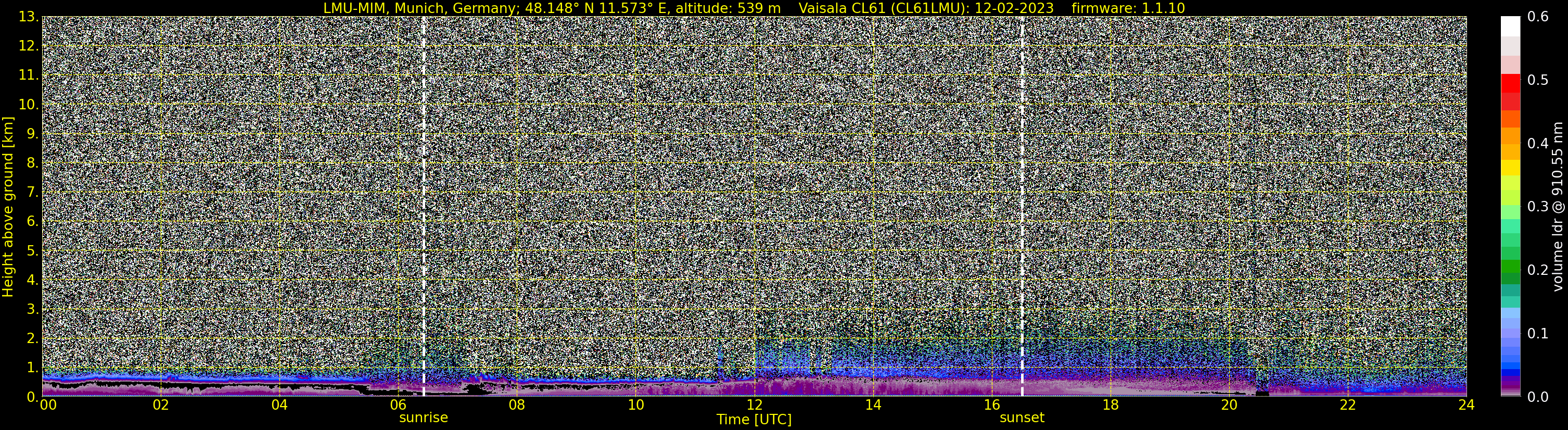Image resolution: width=1568 pixels, height=430 pixels.
Task: Click the time axis tick "20"
Action: (1229, 405)
